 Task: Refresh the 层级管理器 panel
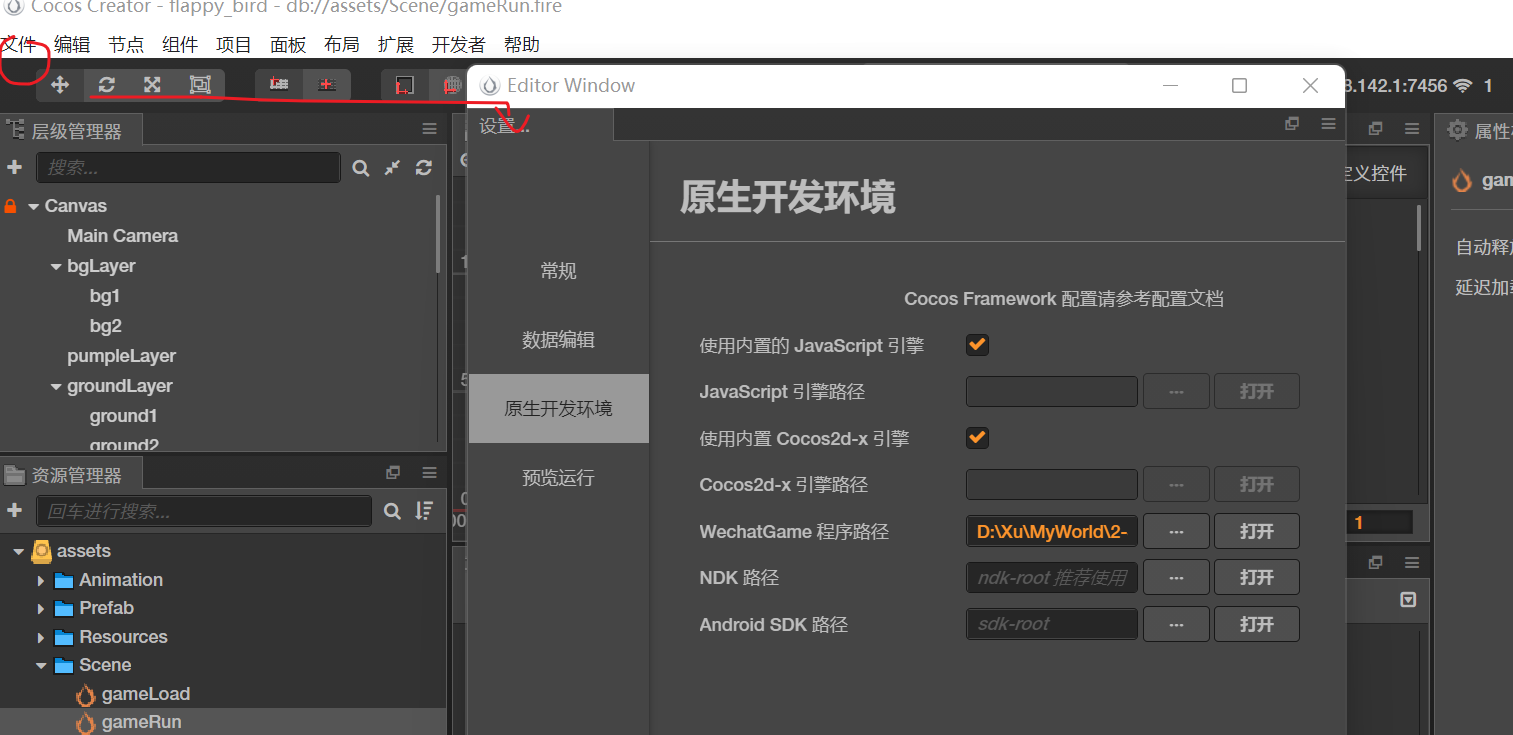click(x=424, y=168)
